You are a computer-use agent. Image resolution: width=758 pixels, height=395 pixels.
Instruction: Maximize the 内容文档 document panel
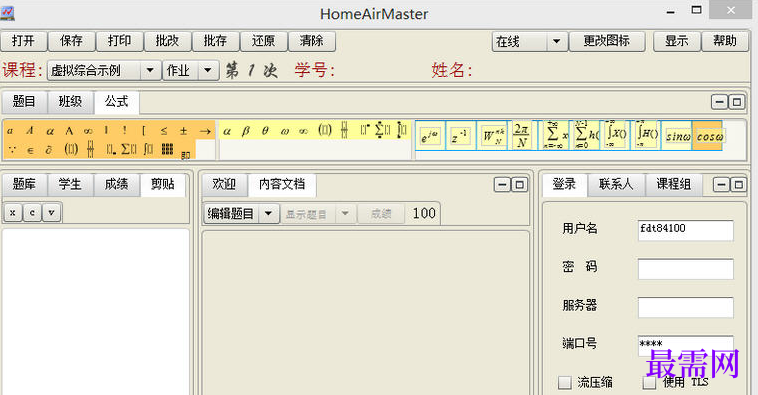pyautogui.click(x=519, y=185)
